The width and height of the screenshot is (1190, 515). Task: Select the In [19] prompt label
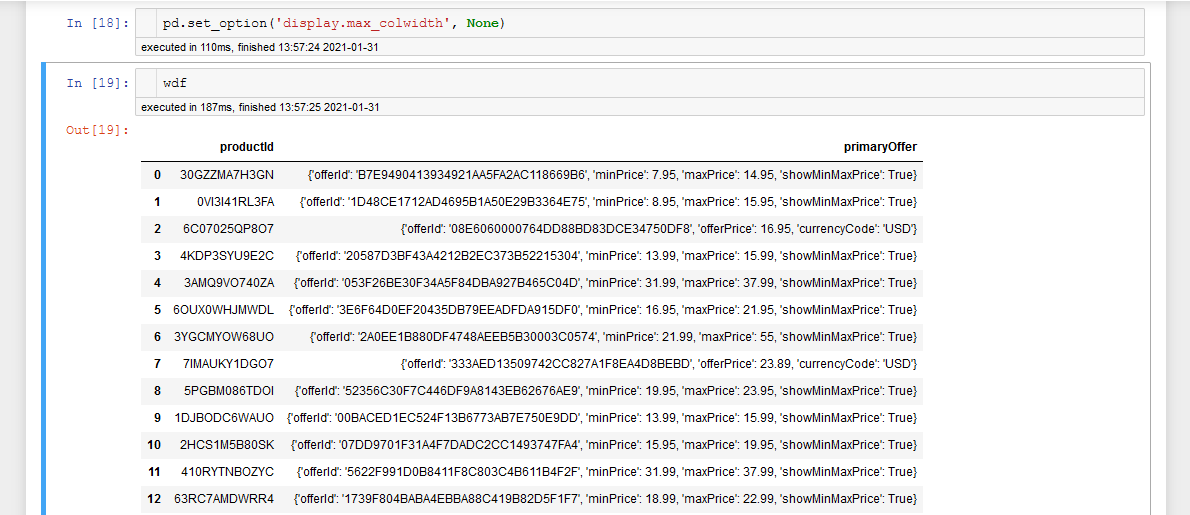pos(99,83)
